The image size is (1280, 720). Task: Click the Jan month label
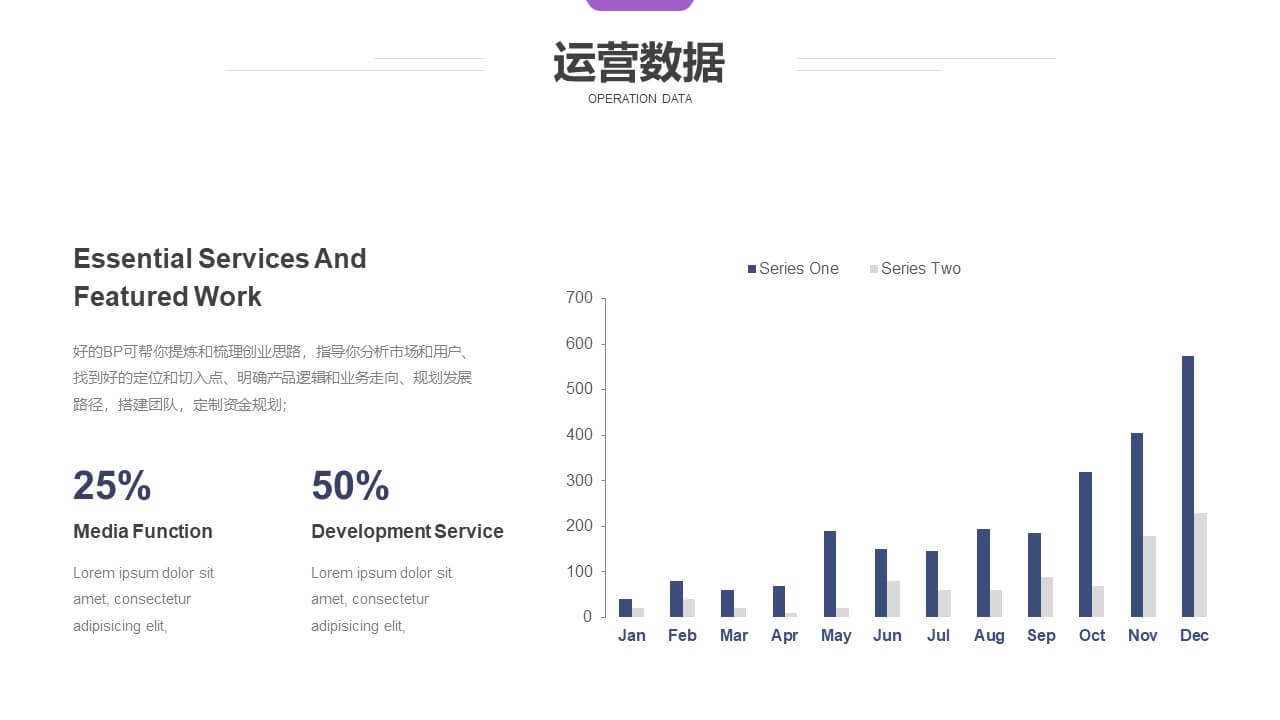[x=632, y=636]
